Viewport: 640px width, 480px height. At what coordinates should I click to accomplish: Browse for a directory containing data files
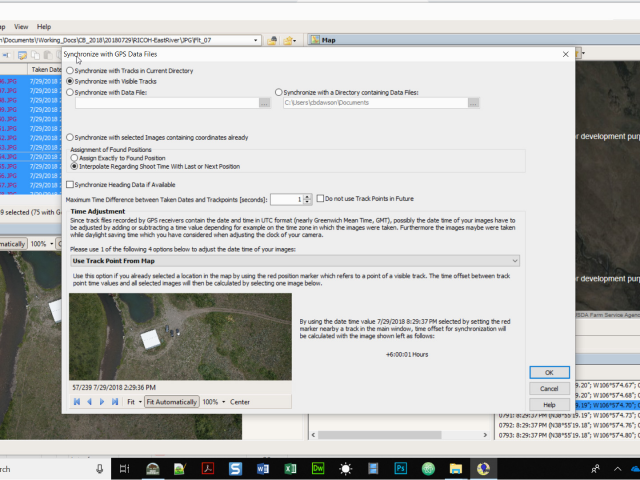pyautogui.click(x=473, y=103)
